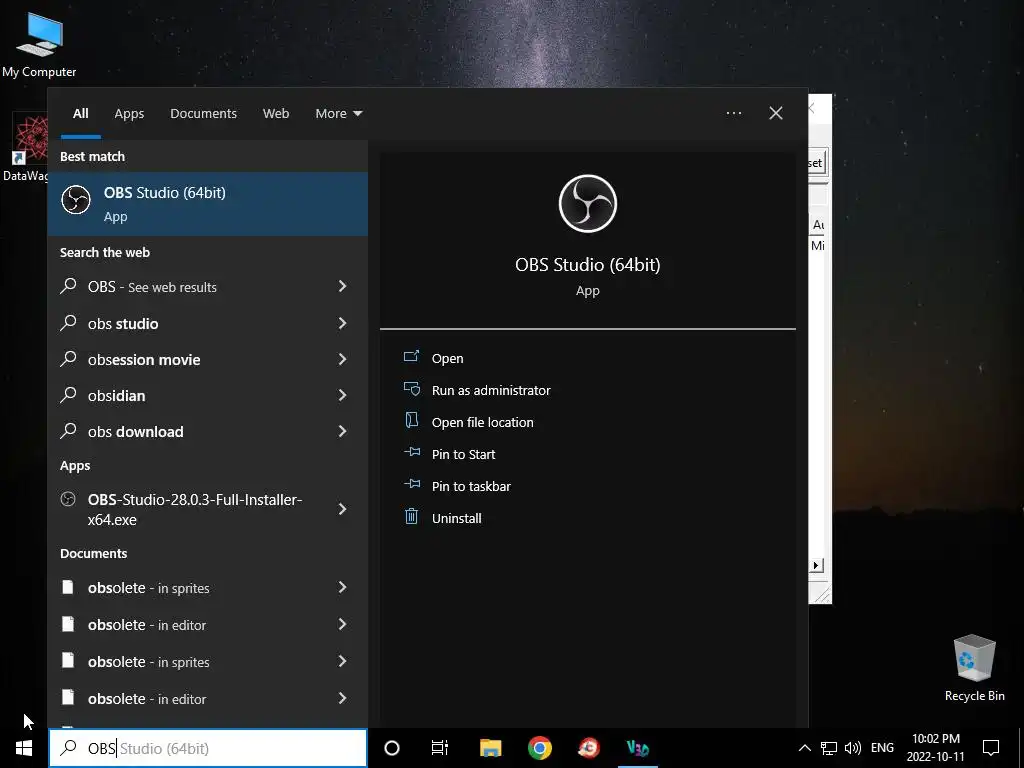Expand the 'obs studio' suggestion chevron
Image resolution: width=1024 pixels, height=768 pixels.
coord(342,323)
